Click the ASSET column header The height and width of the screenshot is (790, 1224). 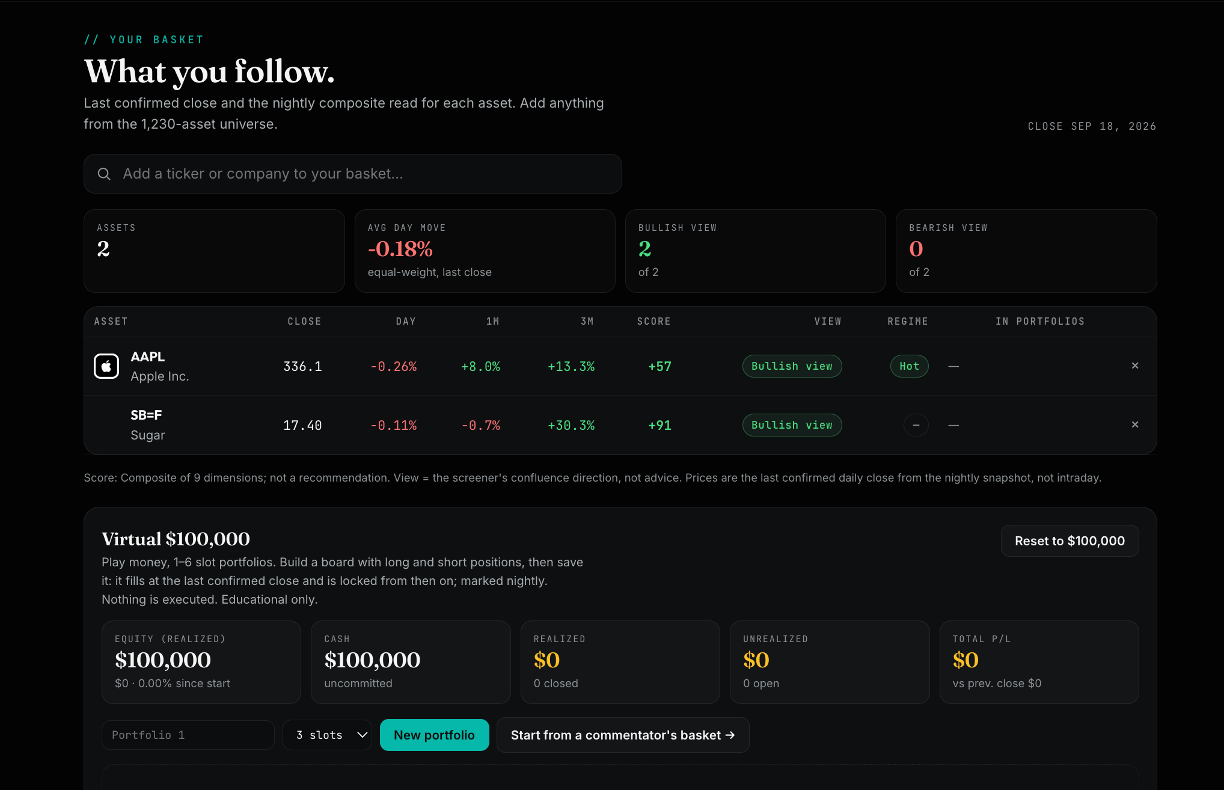111,322
